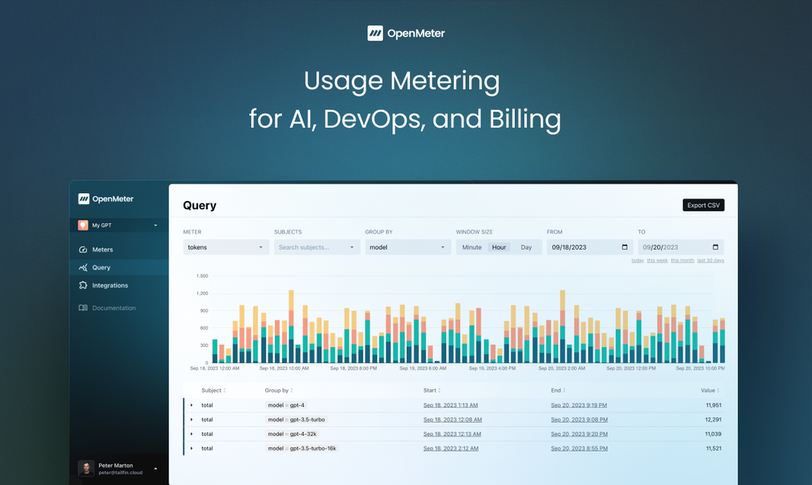Set date range to last 30 days

coord(710,260)
